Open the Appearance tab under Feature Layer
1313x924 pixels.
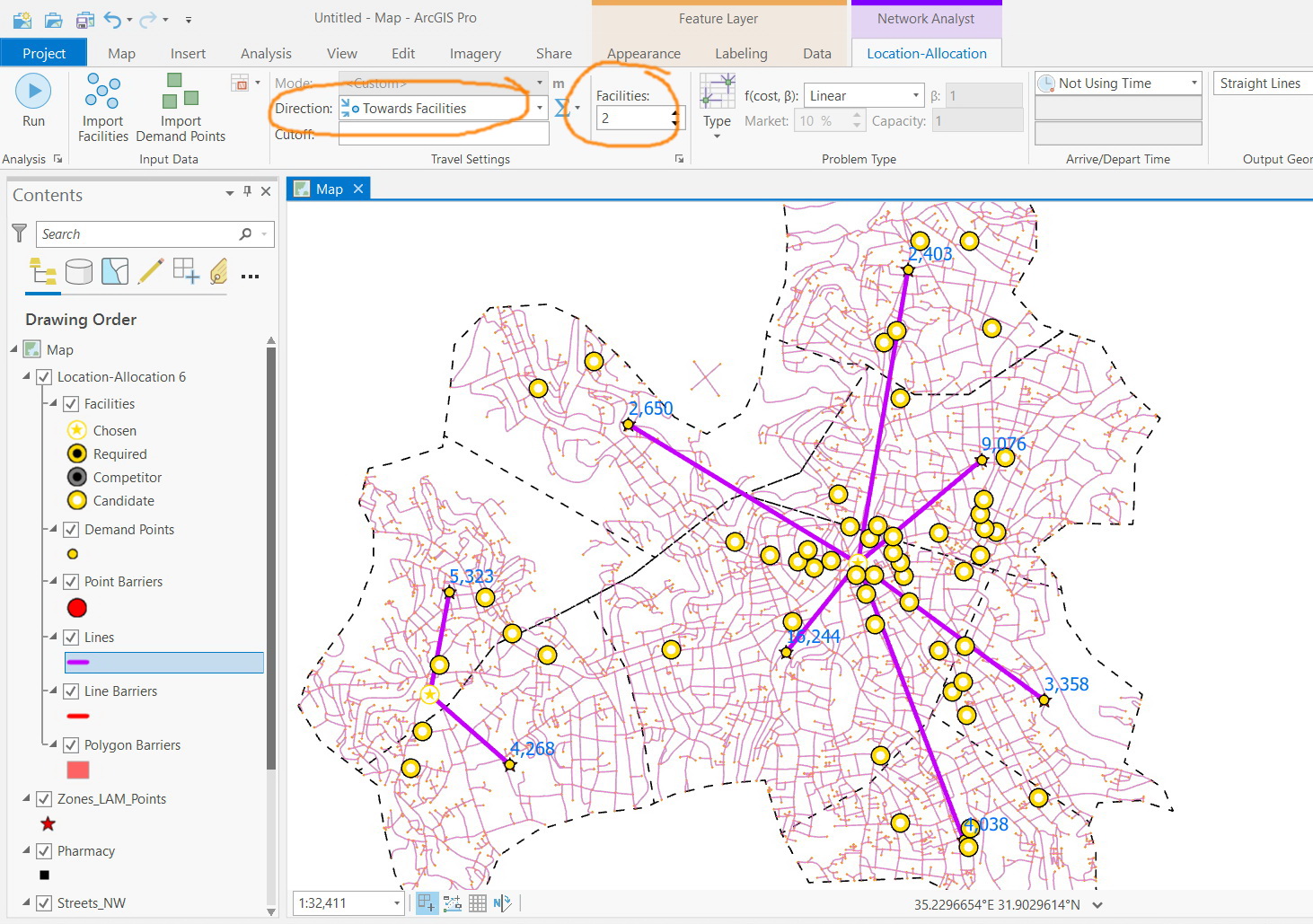pos(644,53)
